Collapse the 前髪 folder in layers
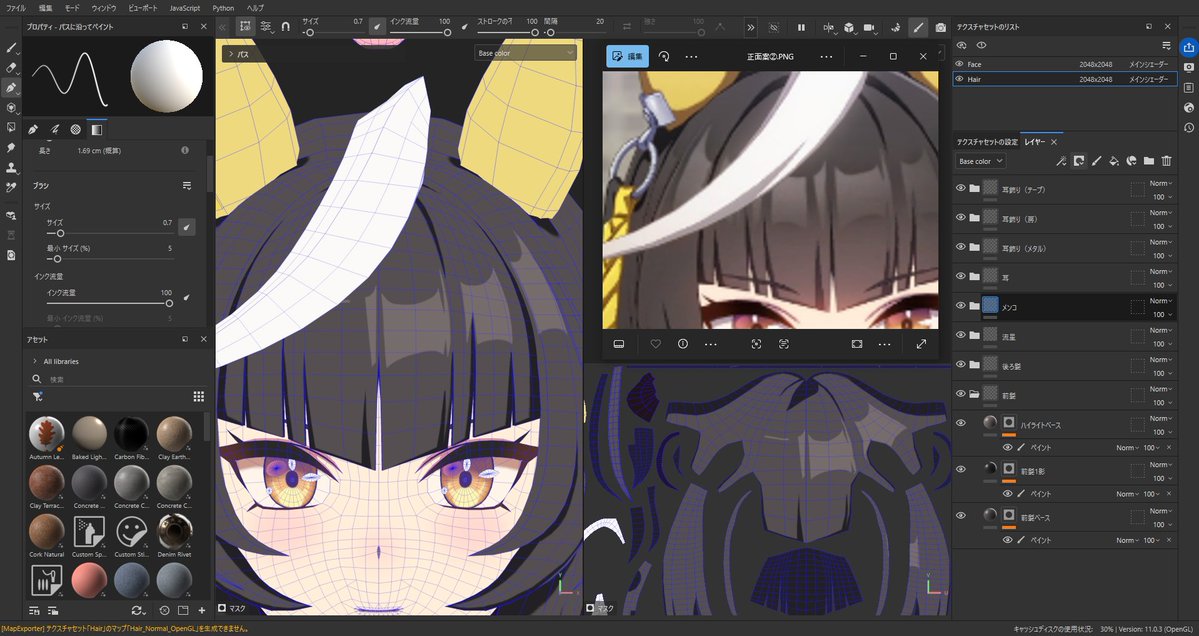The height and width of the screenshot is (636, 1199). 974,394
